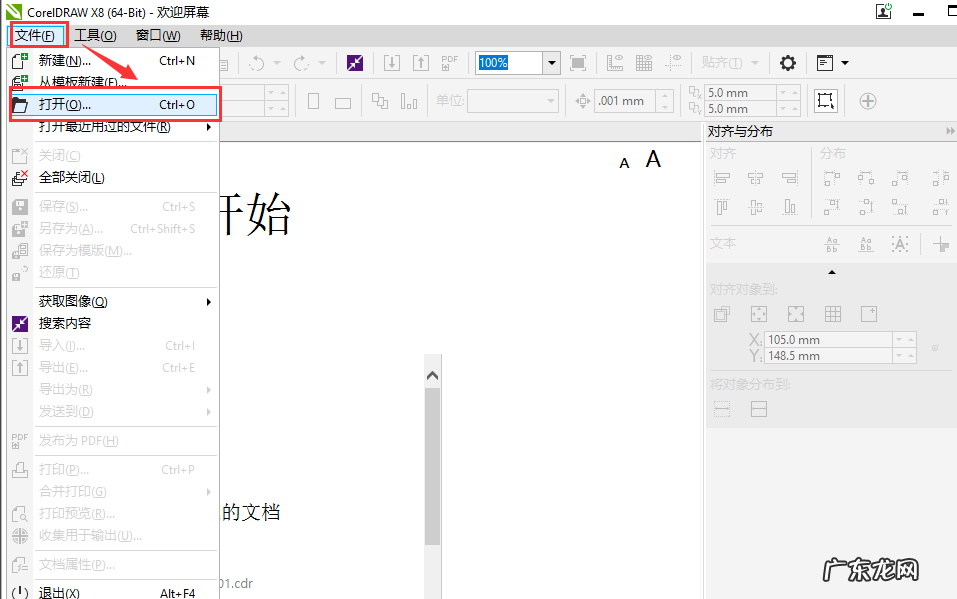This screenshot has height=599, width=957.
Task: Click the full-screen preview icon near the zoom box
Action: click(x=577, y=63)
